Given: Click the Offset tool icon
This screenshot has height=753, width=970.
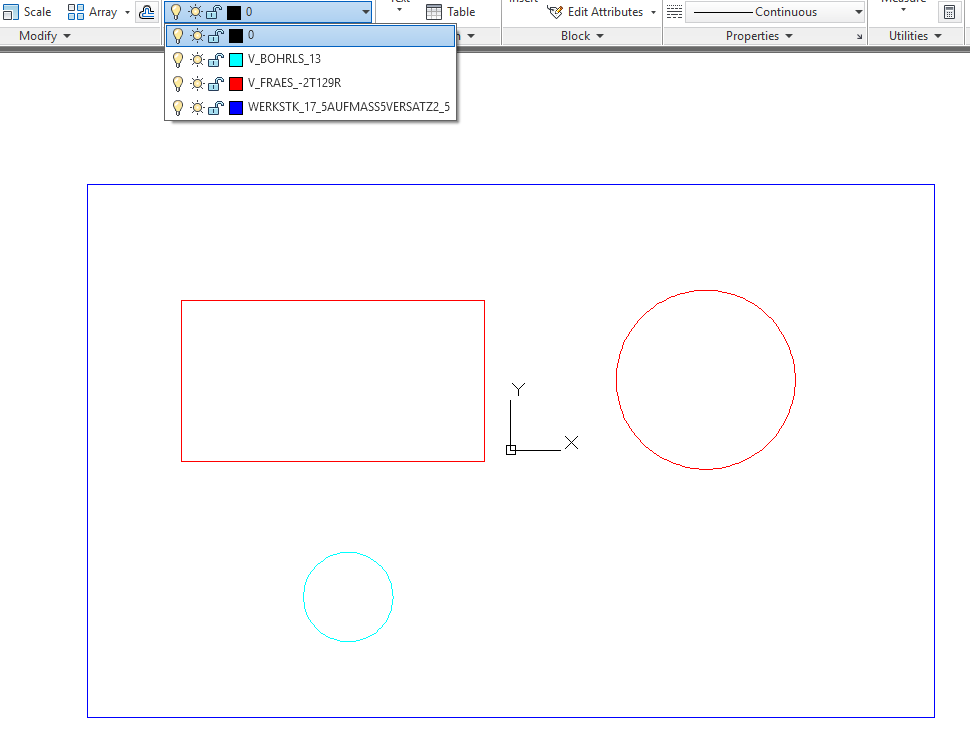Looking at the screenshot, I should (147, 12).
